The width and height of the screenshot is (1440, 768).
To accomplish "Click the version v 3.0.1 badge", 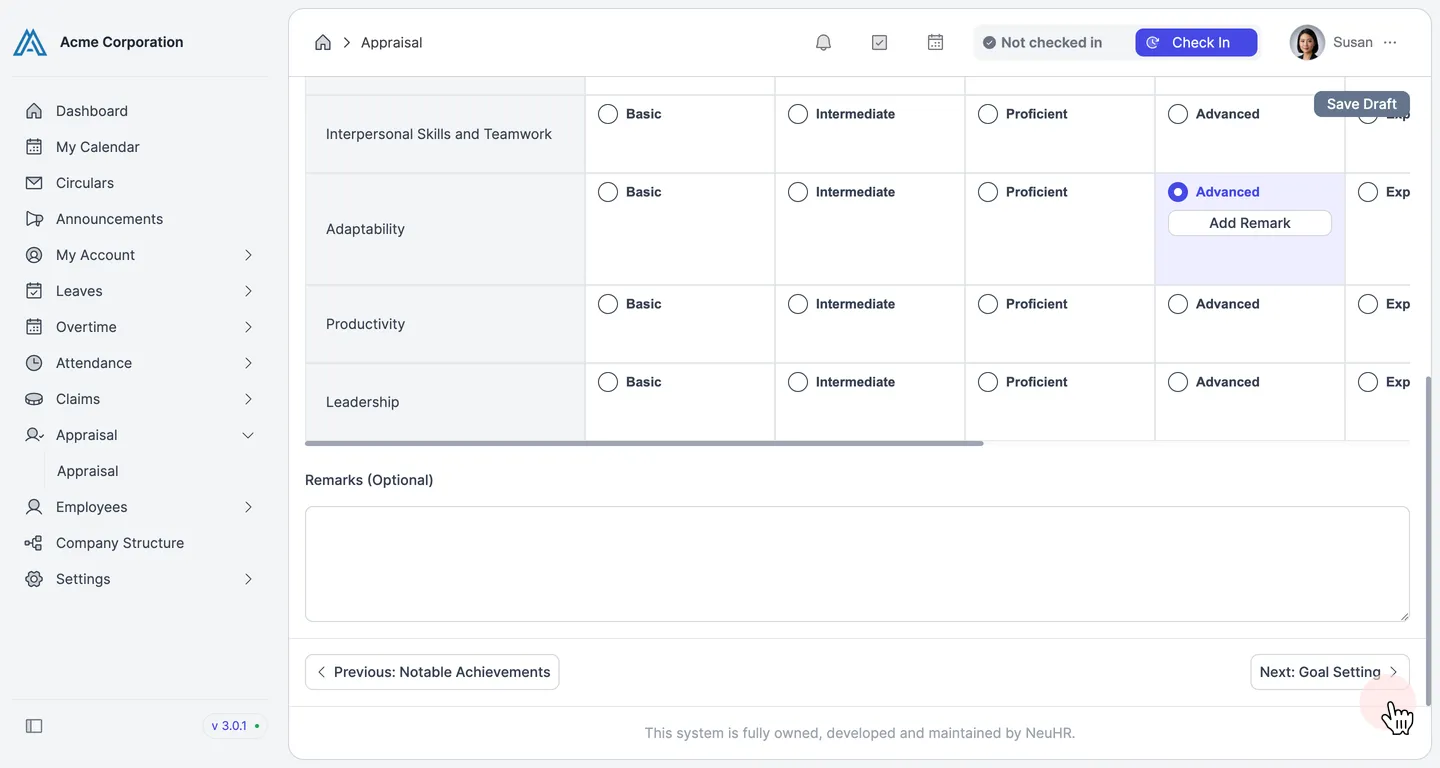I will tap(235, 726).
